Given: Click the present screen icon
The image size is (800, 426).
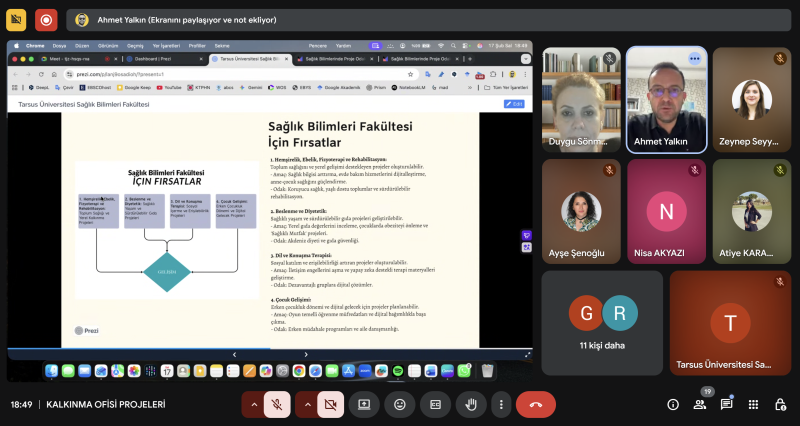Looking at the screenshot, I should (x=365, y=404).
